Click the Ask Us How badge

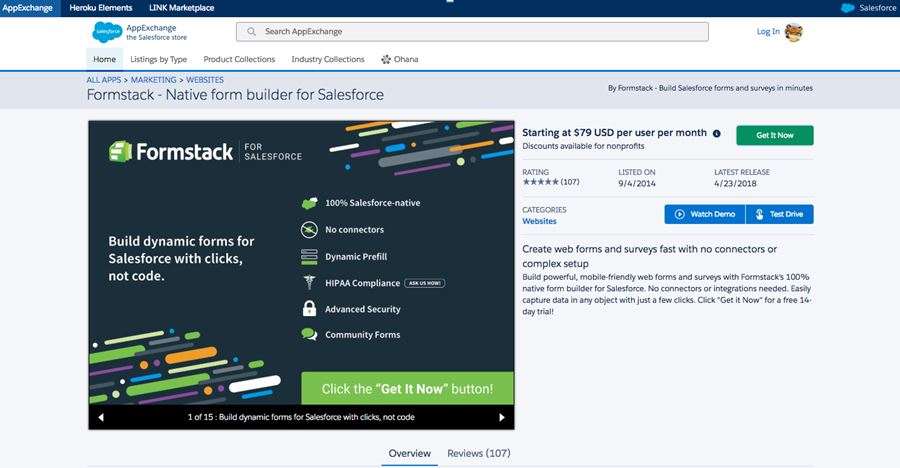425,283
